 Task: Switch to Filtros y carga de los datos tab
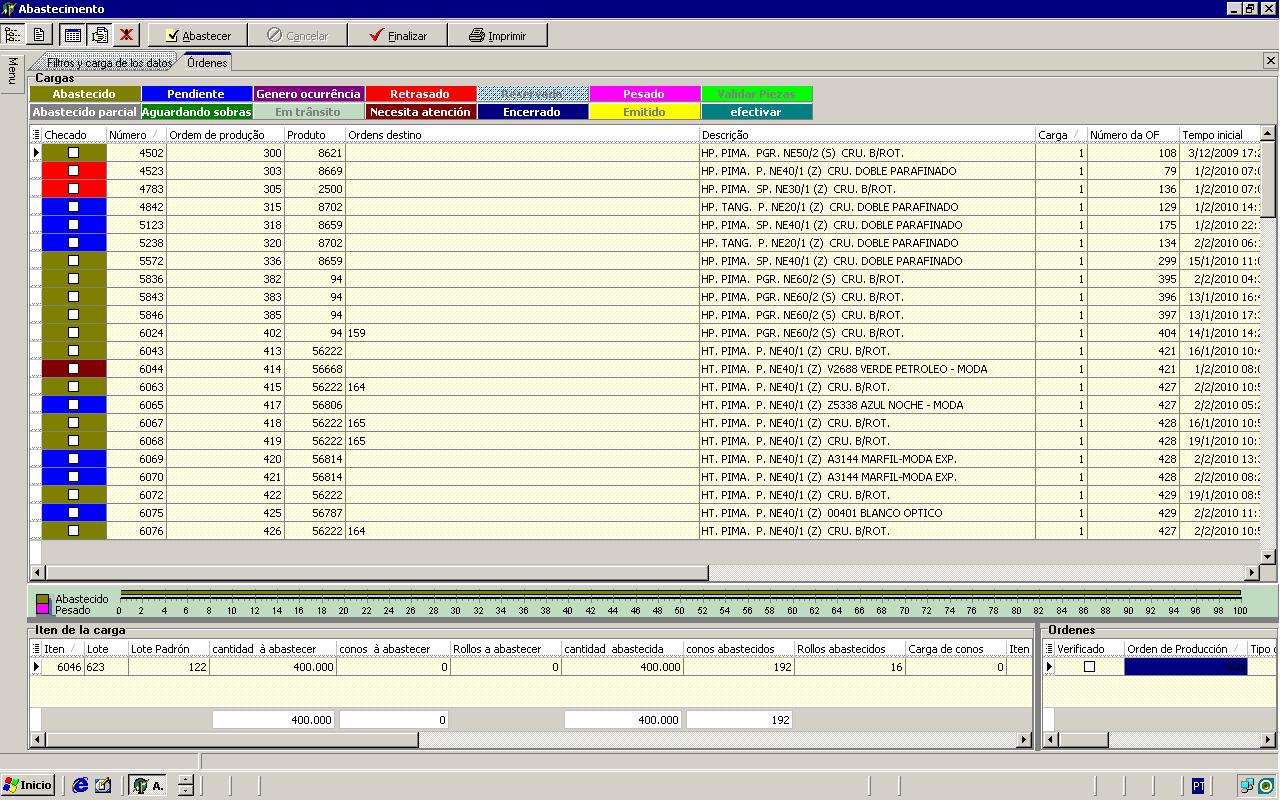108,63
